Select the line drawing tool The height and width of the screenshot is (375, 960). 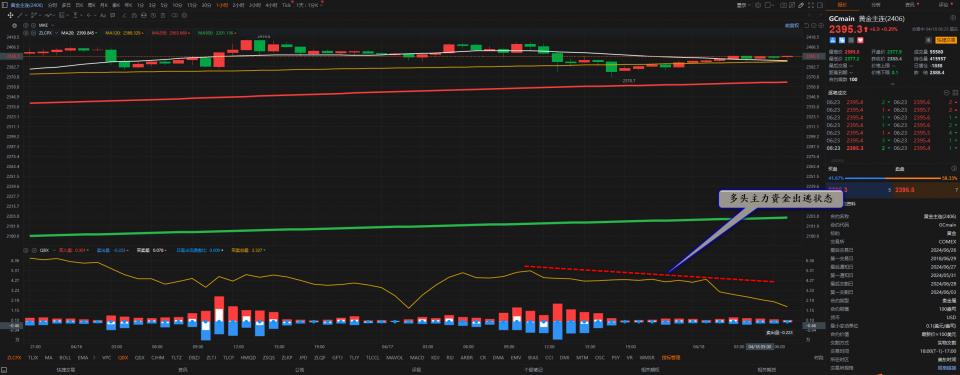click(x=19, y=15)
